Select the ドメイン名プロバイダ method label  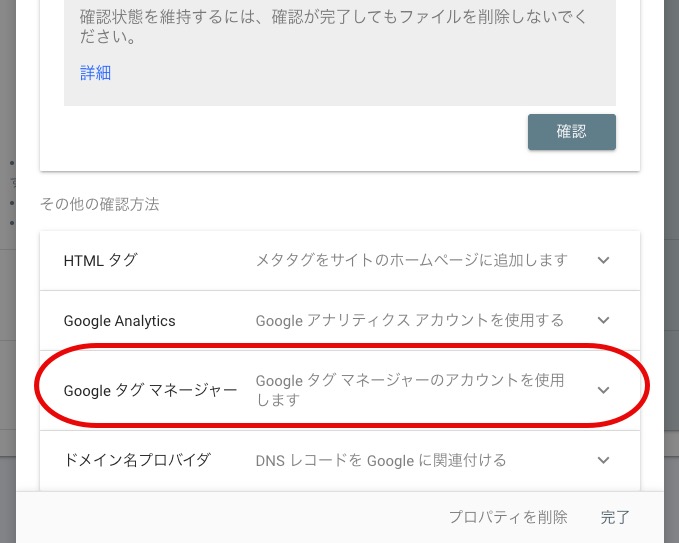(x=137, y=460)
